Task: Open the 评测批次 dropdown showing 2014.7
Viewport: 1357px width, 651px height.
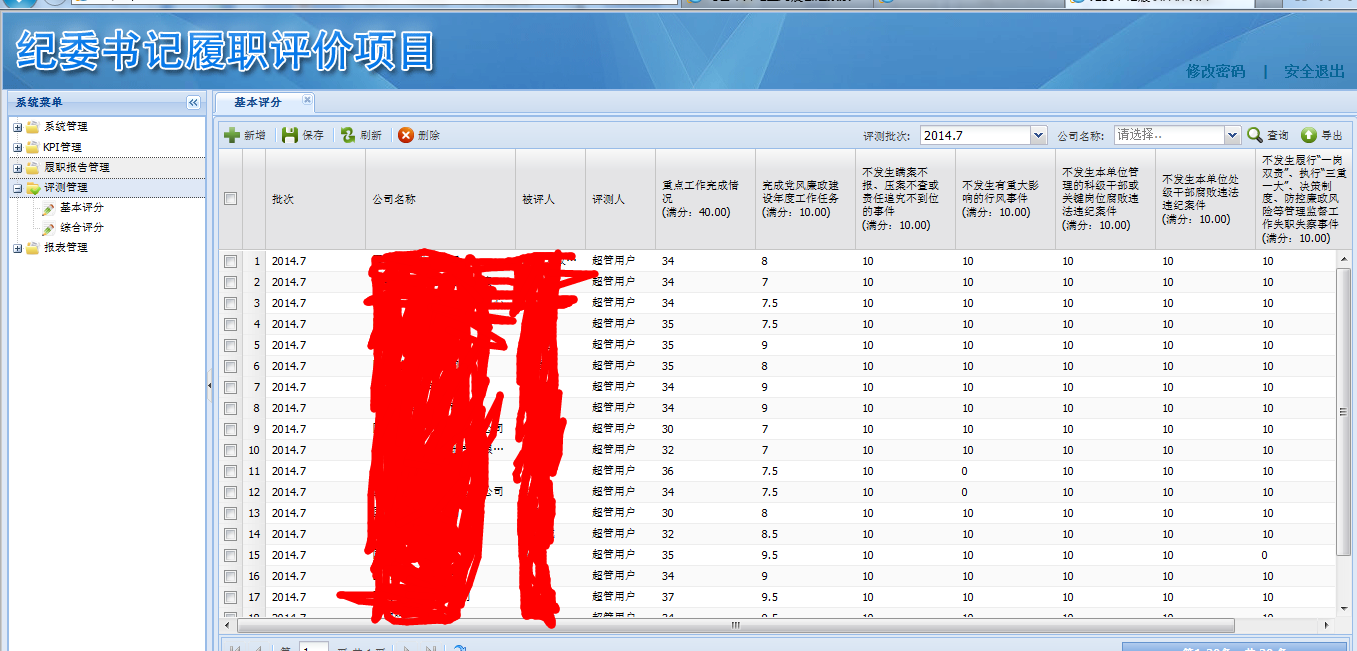Action: coord(1038,135)
